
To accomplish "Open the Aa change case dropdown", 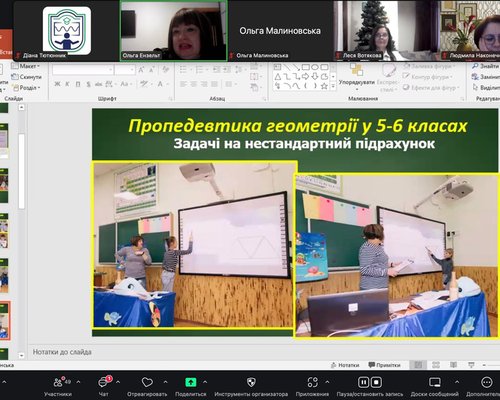I will pyautogui.click(x=126, y=84).
